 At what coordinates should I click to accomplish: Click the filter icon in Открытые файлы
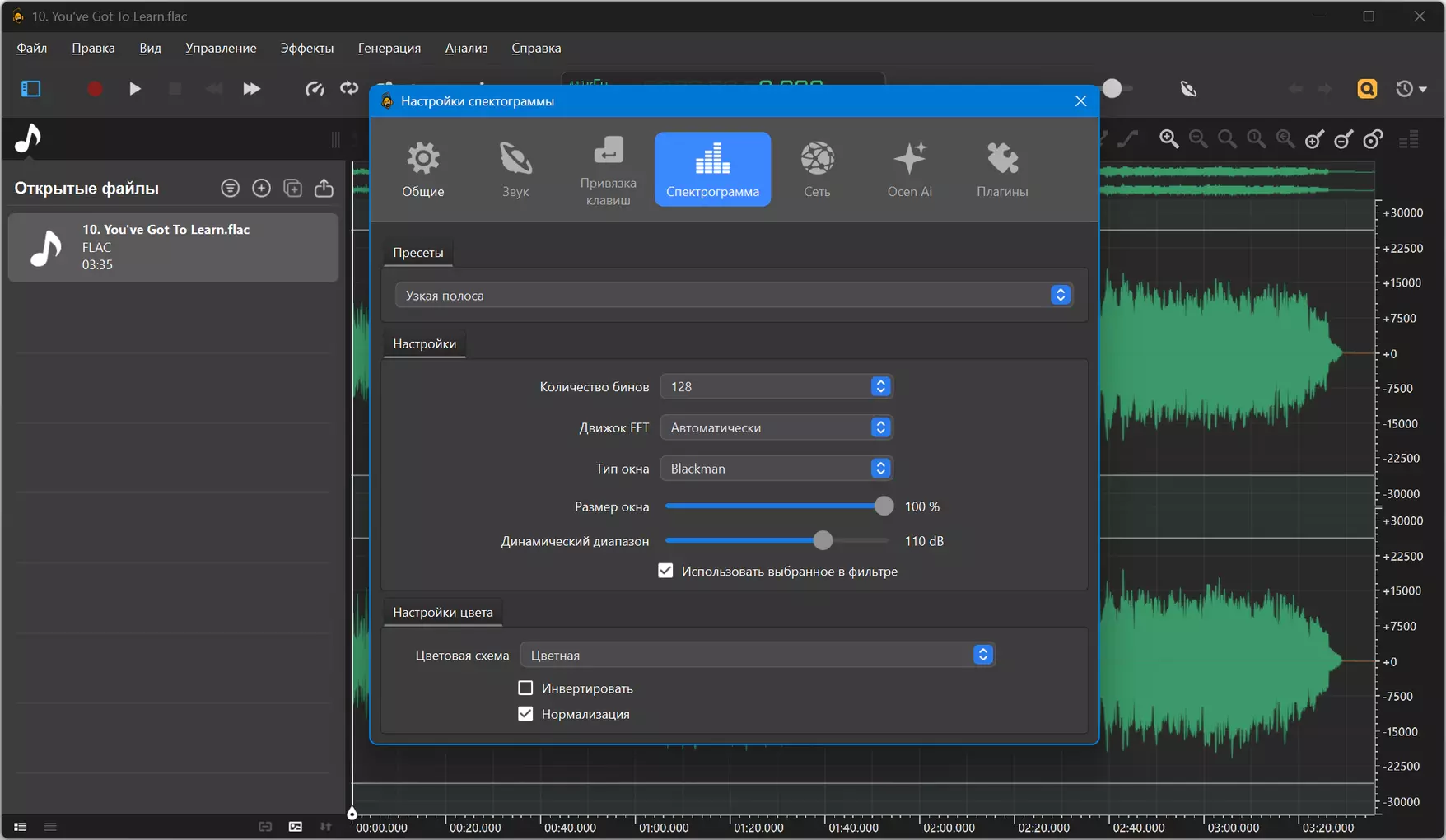tap(231, 188)
